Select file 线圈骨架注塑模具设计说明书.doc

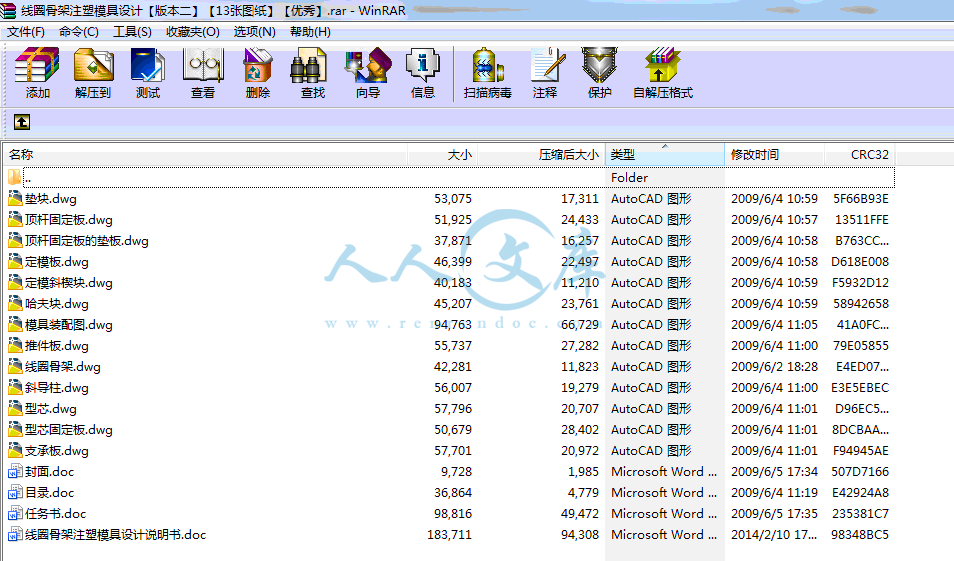click(x=116, y=535)
